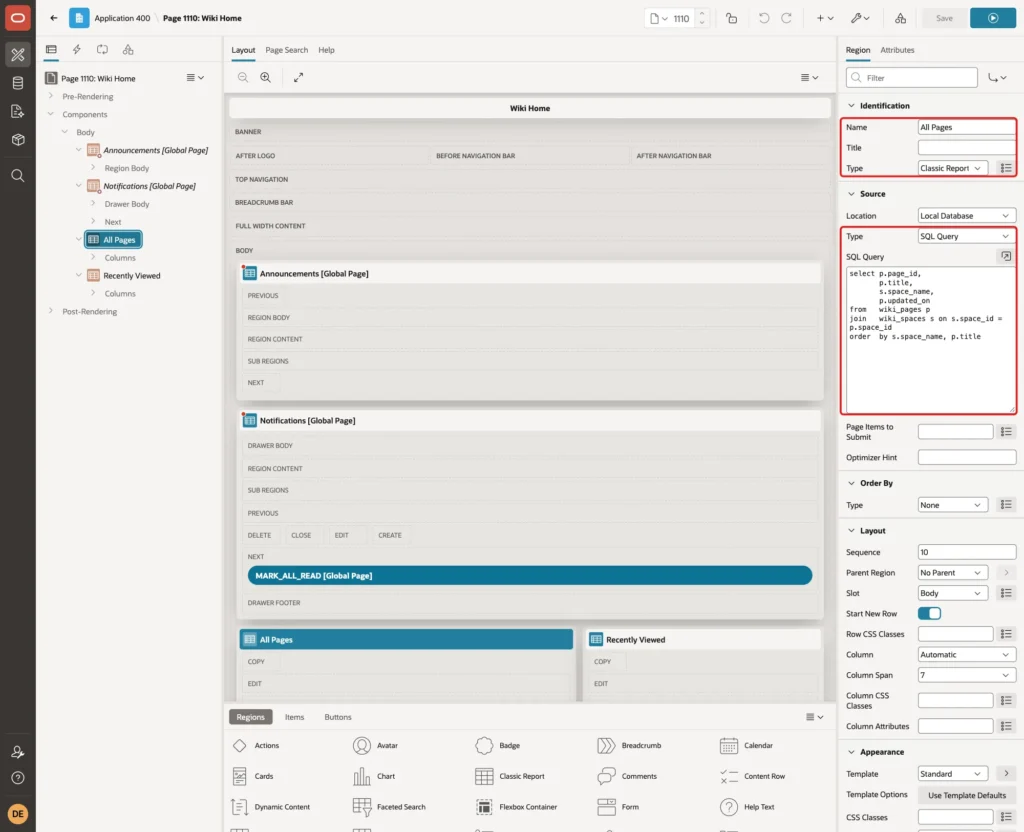Open the Location Local Database dropdown

[967, 216]
